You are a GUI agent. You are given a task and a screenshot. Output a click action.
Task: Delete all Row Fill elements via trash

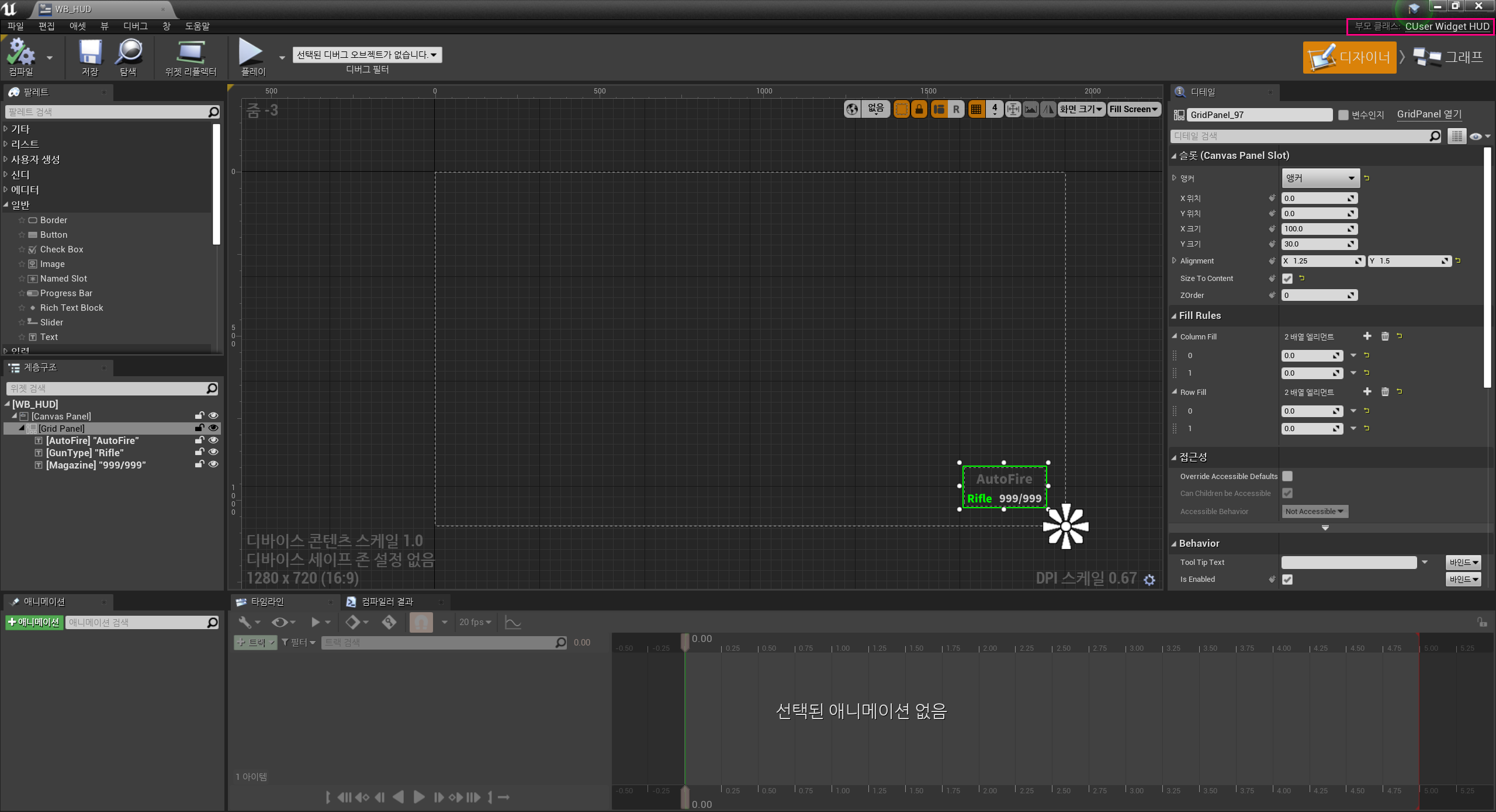click(1384, 391)
